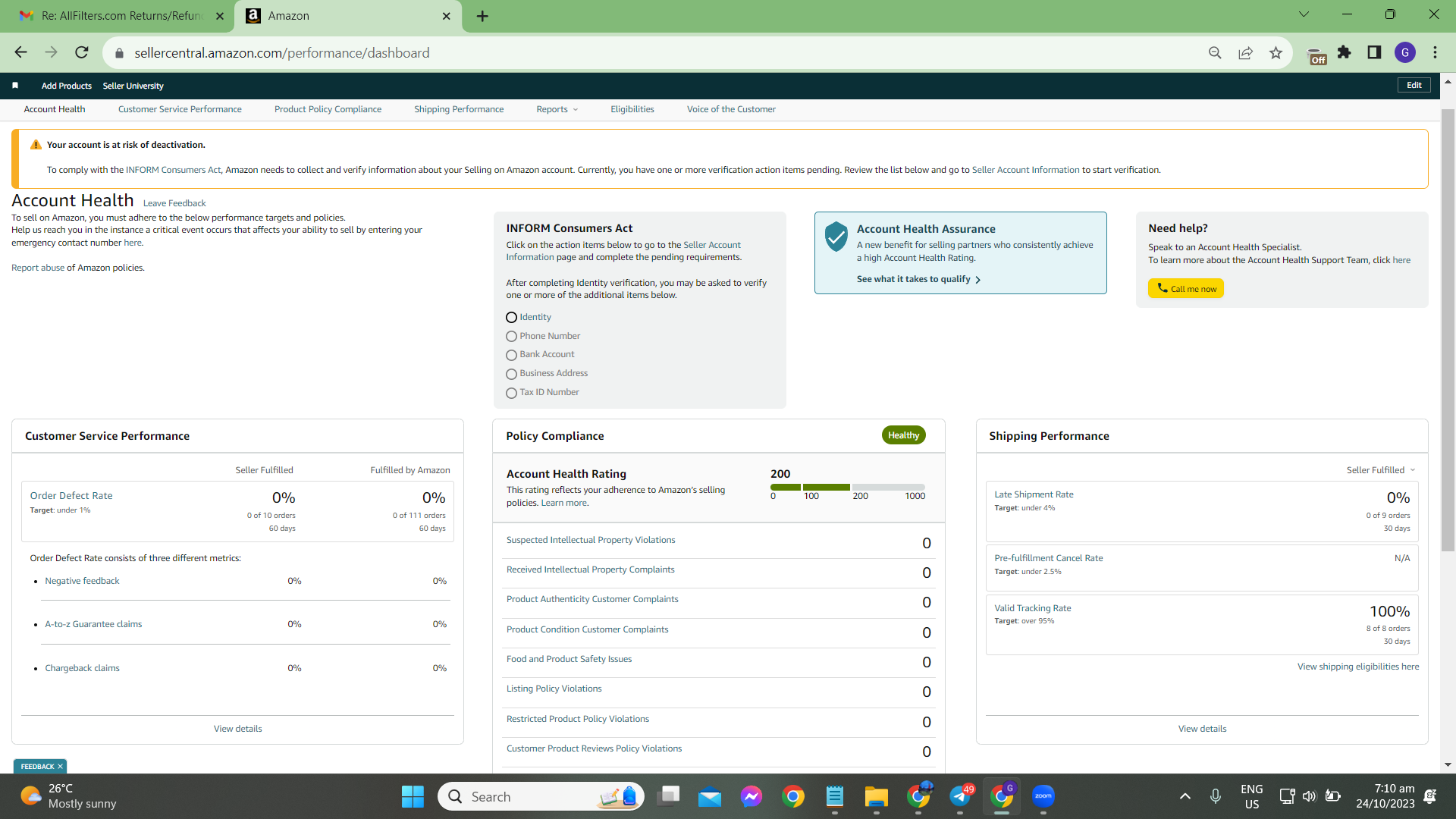This screenshot has width=1456, height=819.
Task: Open Messenger from the taskbar
Action: [752, 796]
